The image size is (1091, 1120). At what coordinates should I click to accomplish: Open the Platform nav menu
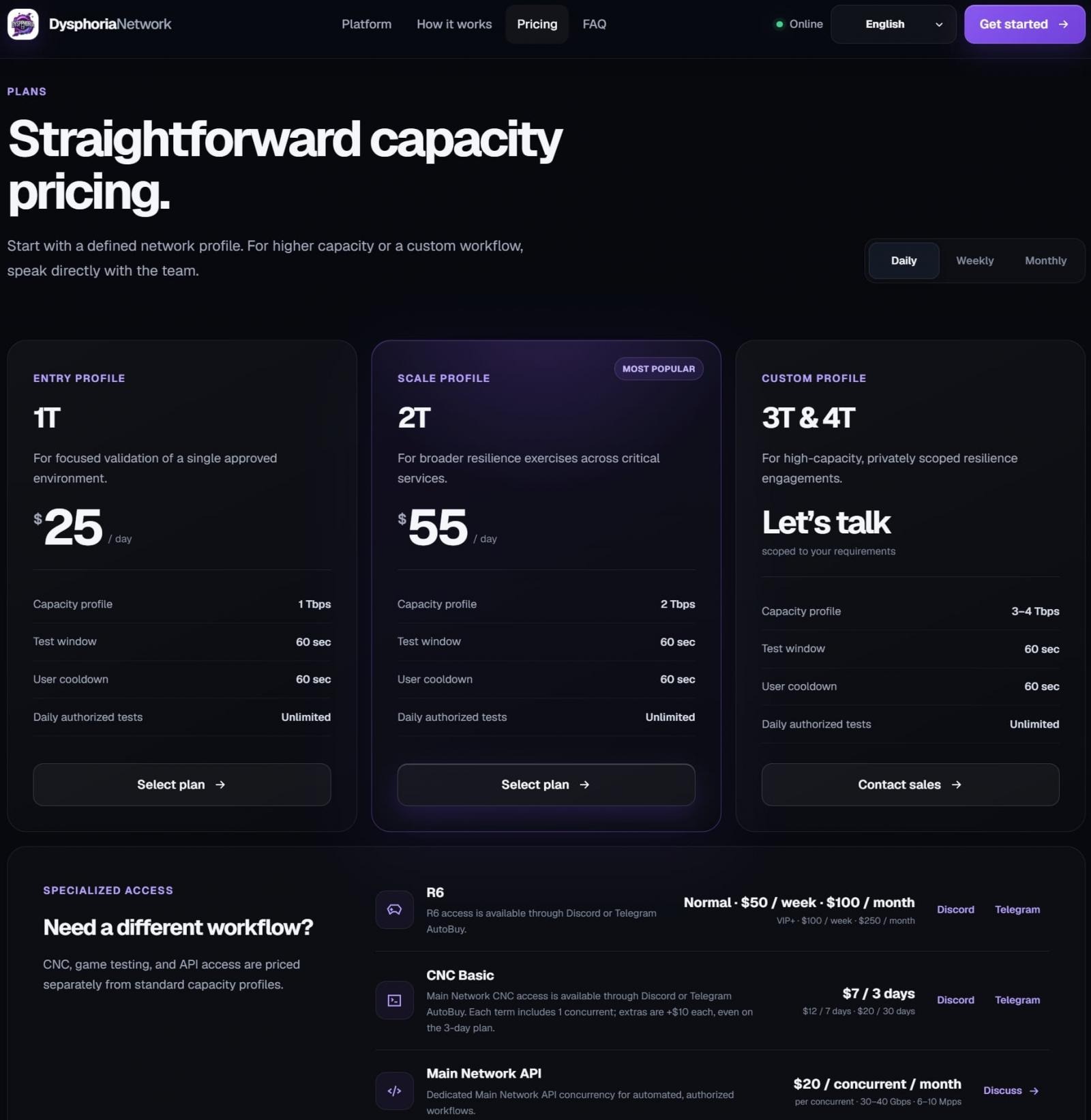[366, 24]
